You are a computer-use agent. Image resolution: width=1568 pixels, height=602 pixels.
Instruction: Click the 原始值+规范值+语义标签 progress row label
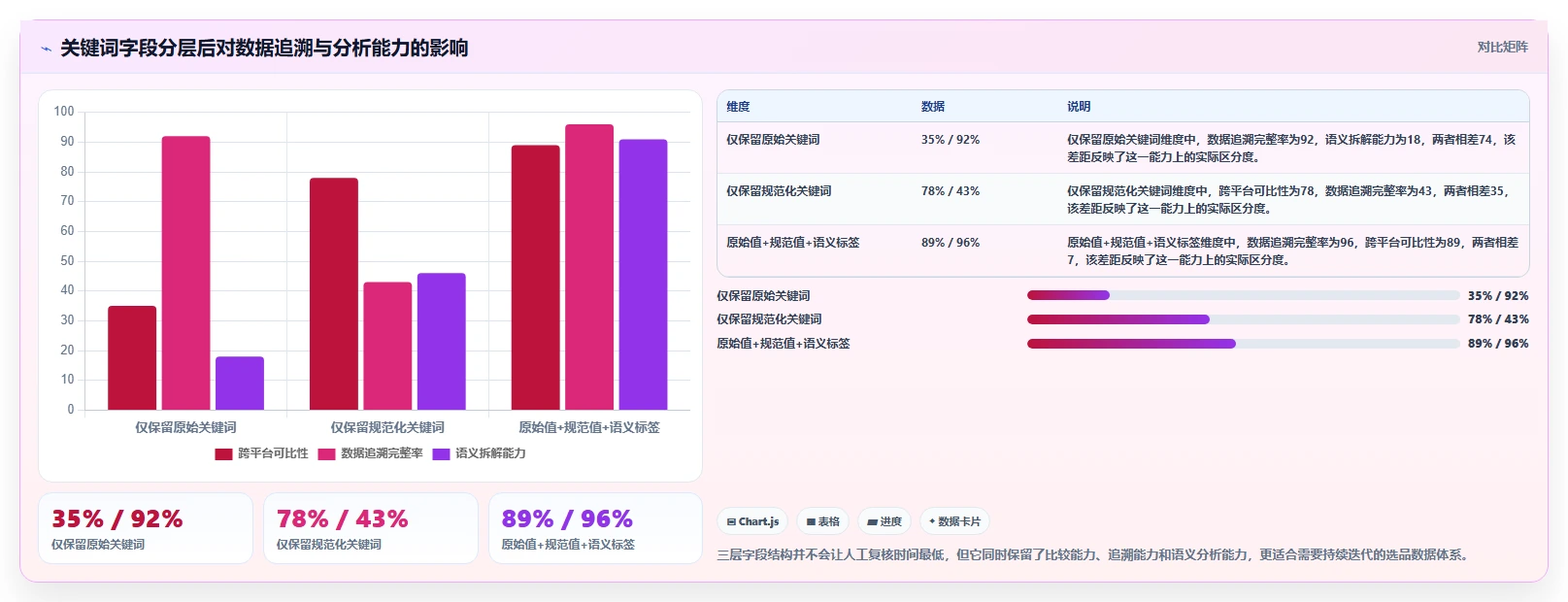784,344
